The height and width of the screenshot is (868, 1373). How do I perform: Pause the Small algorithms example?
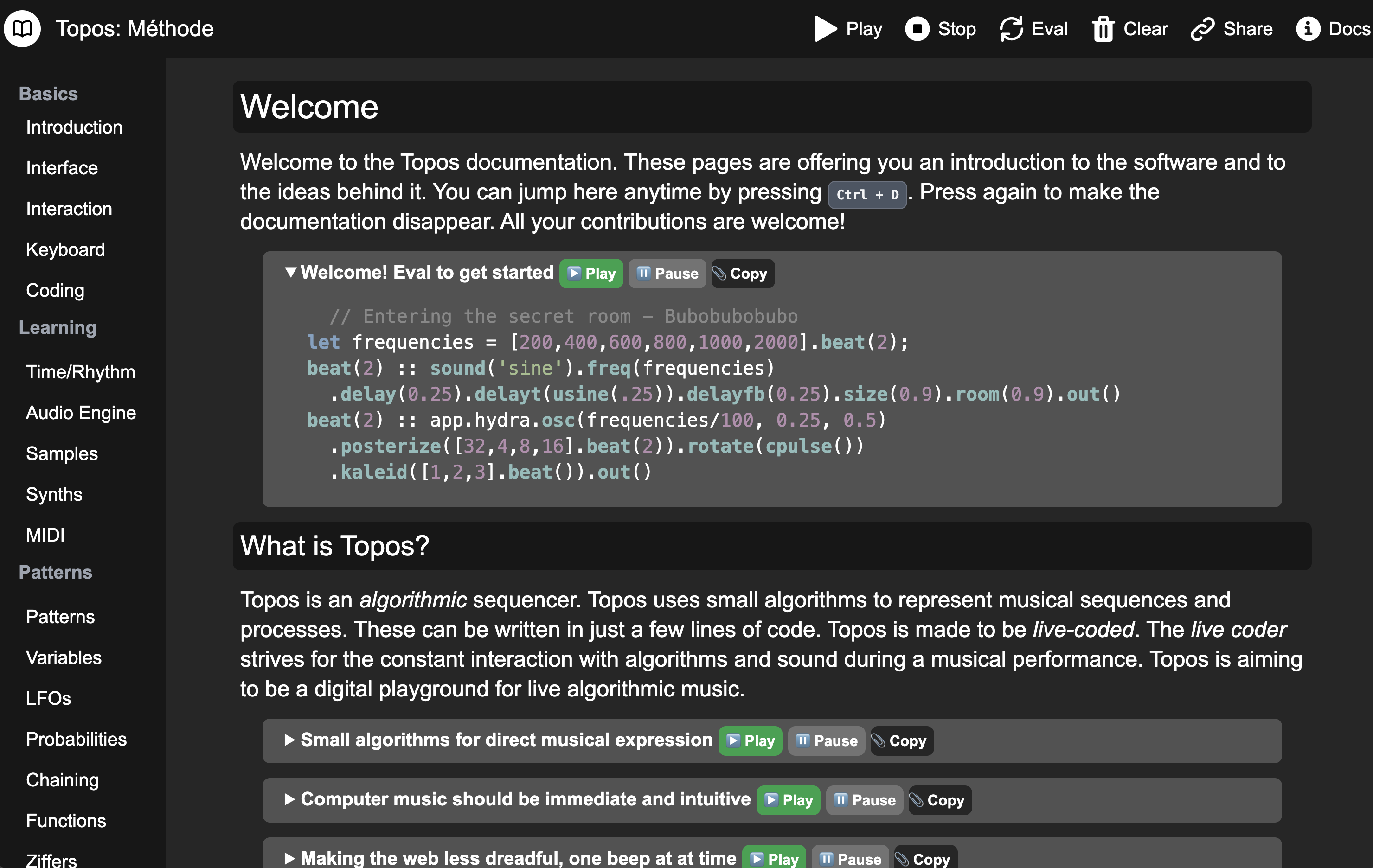pos(826,741)
